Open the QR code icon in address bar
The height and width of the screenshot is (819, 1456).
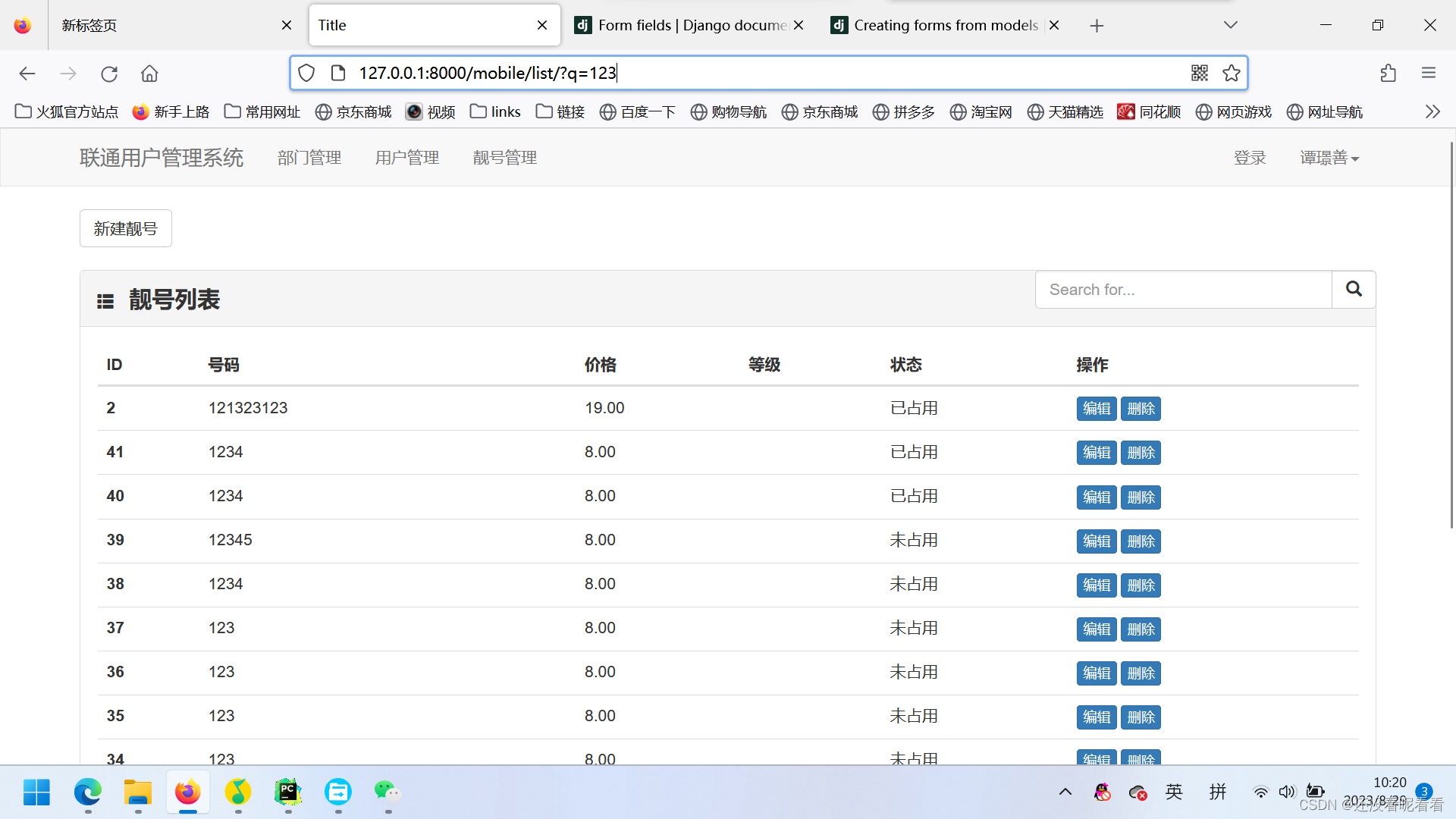[x=1199, y=73]
